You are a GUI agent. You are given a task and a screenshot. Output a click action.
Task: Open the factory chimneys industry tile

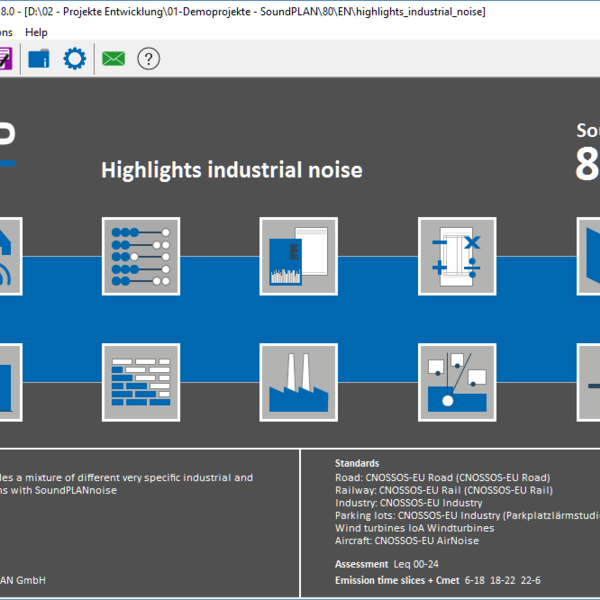[x=299, y=383]
